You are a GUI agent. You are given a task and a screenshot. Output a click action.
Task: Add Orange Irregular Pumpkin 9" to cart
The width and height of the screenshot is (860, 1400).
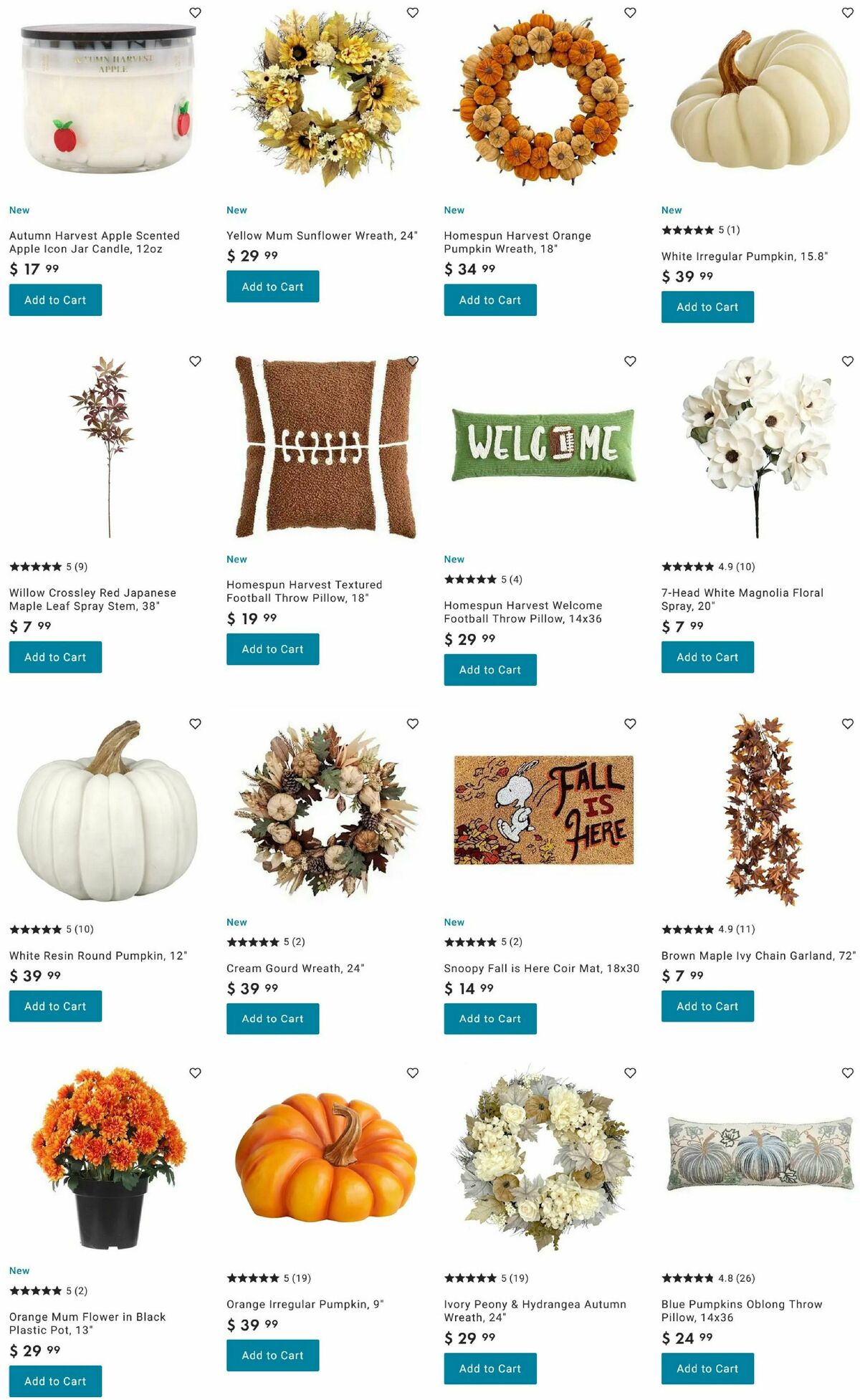coord(272,1355)
